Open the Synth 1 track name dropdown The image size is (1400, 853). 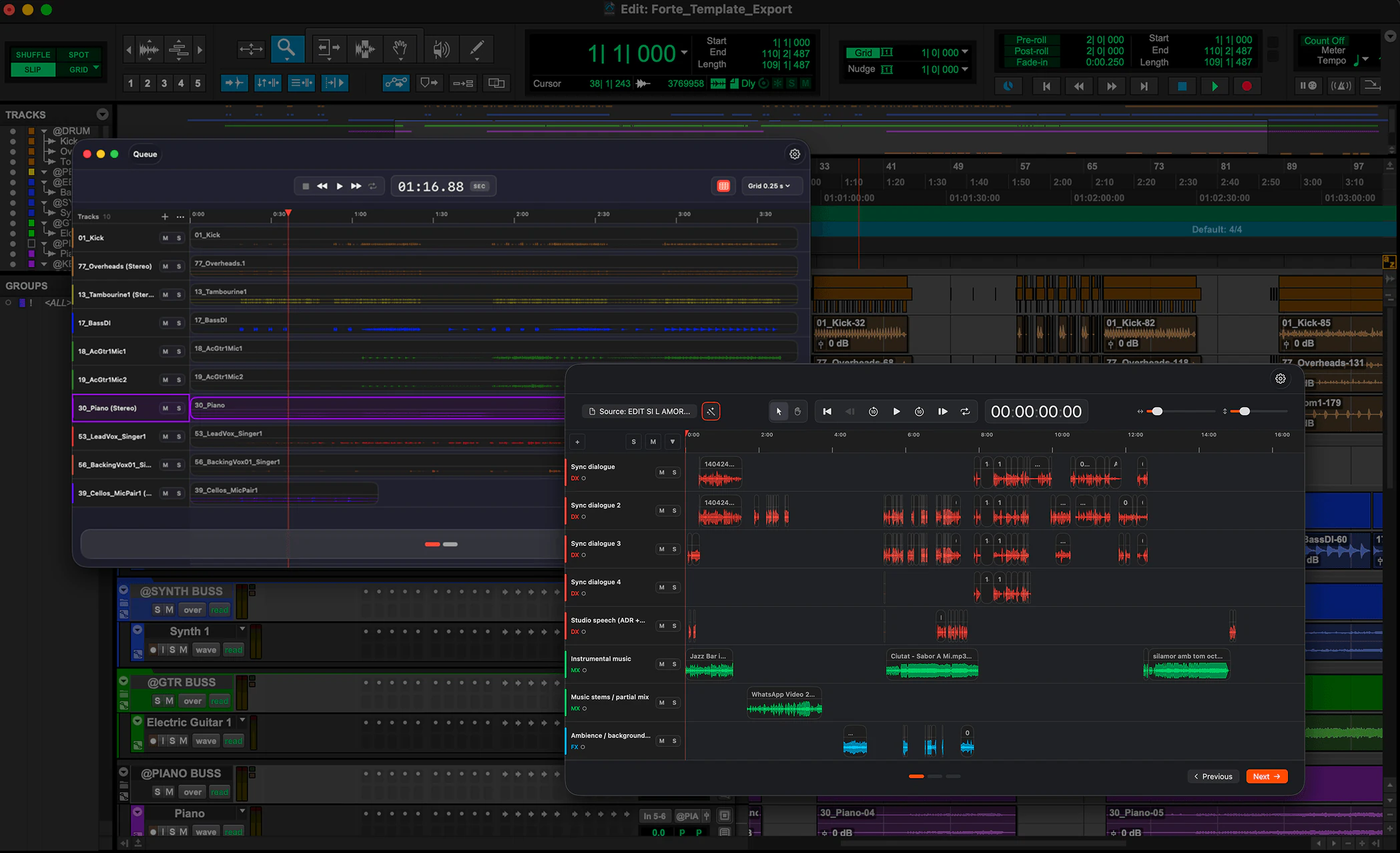coord(242,629)
